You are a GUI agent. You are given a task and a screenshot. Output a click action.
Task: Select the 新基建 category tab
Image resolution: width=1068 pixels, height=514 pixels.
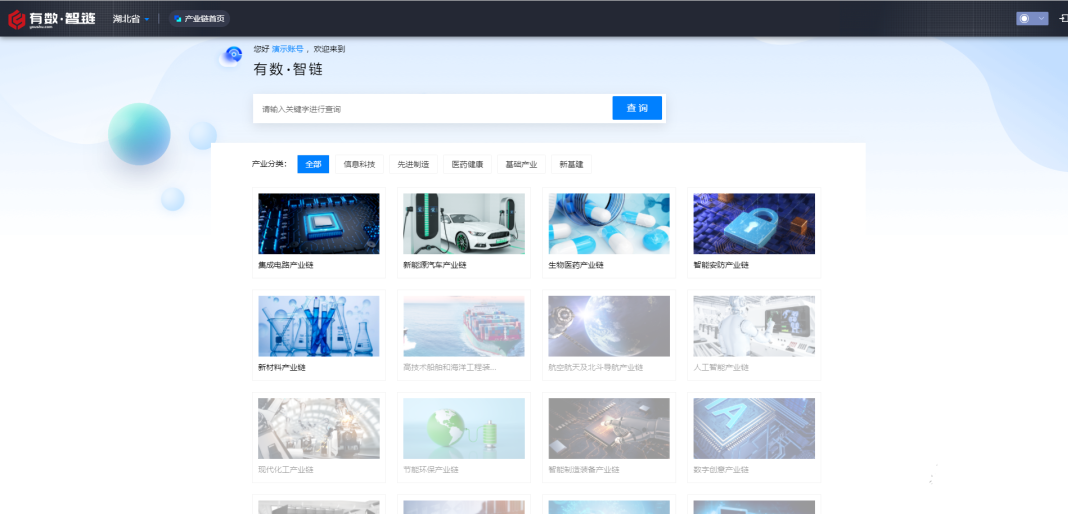click(571, 164)
